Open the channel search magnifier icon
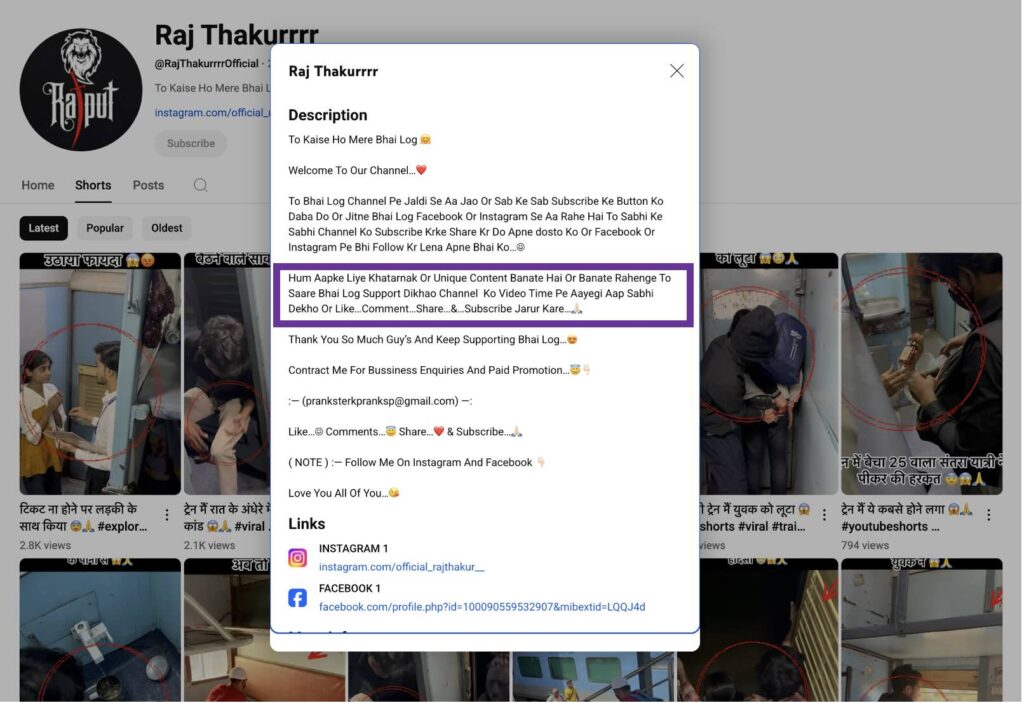Screen dimensions: 1024x703 [200, 185]
